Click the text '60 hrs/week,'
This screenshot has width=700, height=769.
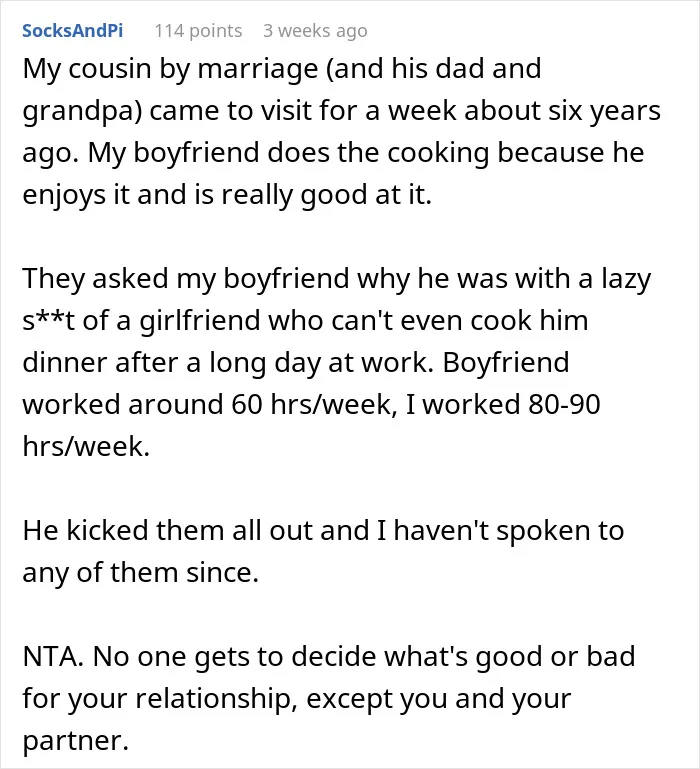[314, 405]
